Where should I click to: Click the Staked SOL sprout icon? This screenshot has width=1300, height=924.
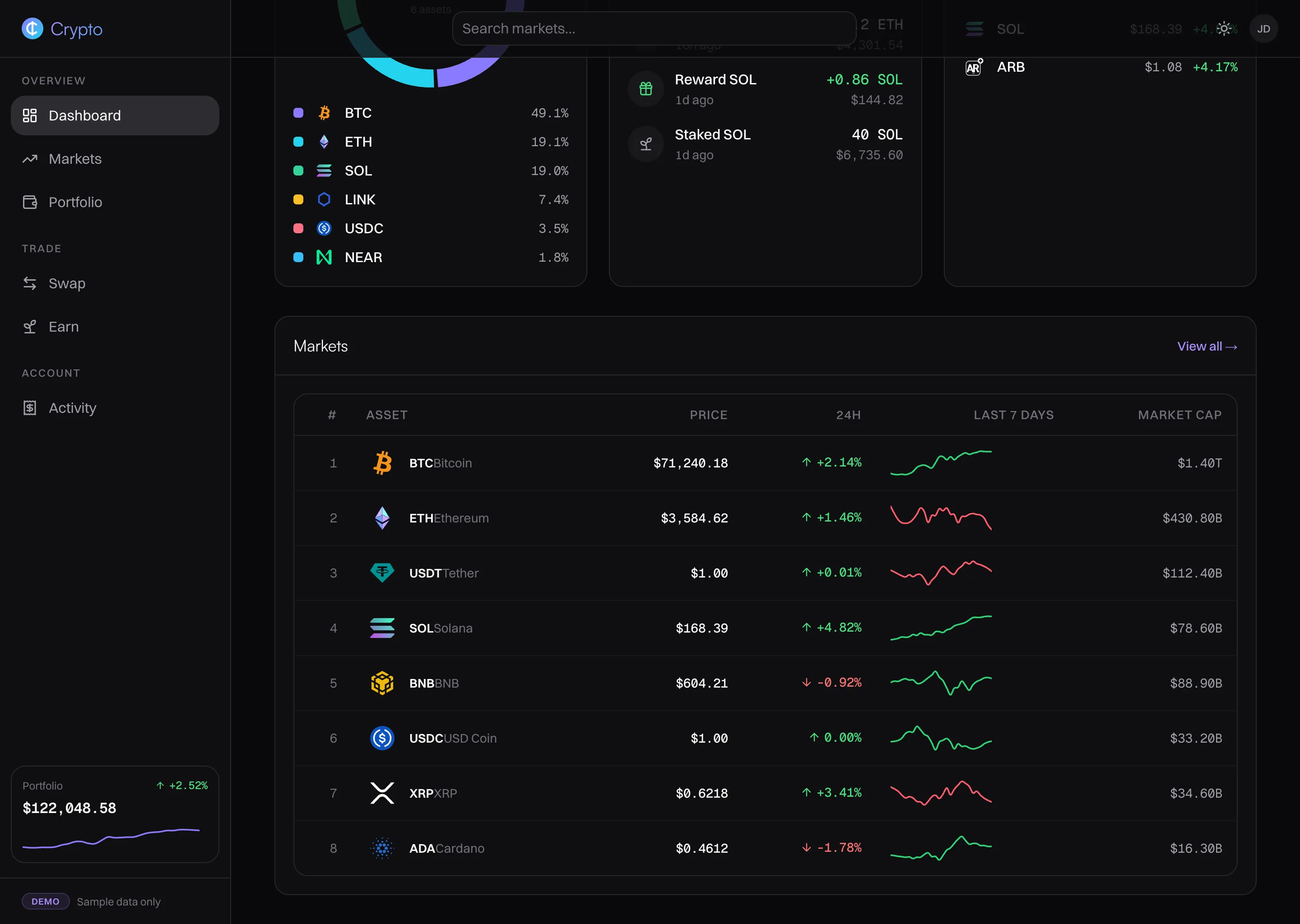click(646, 144)
